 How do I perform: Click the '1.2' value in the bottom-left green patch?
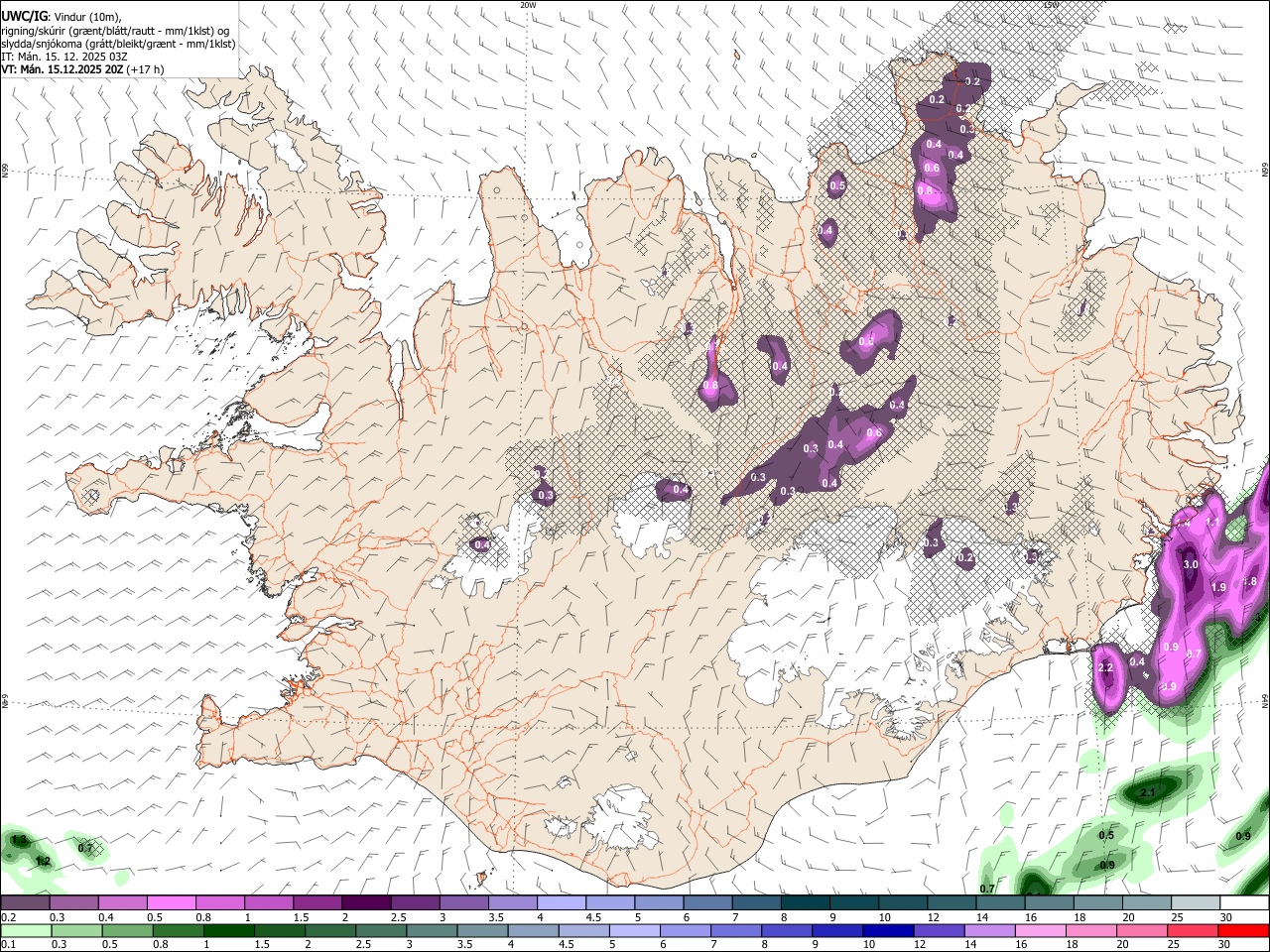[x=42, y=861]
